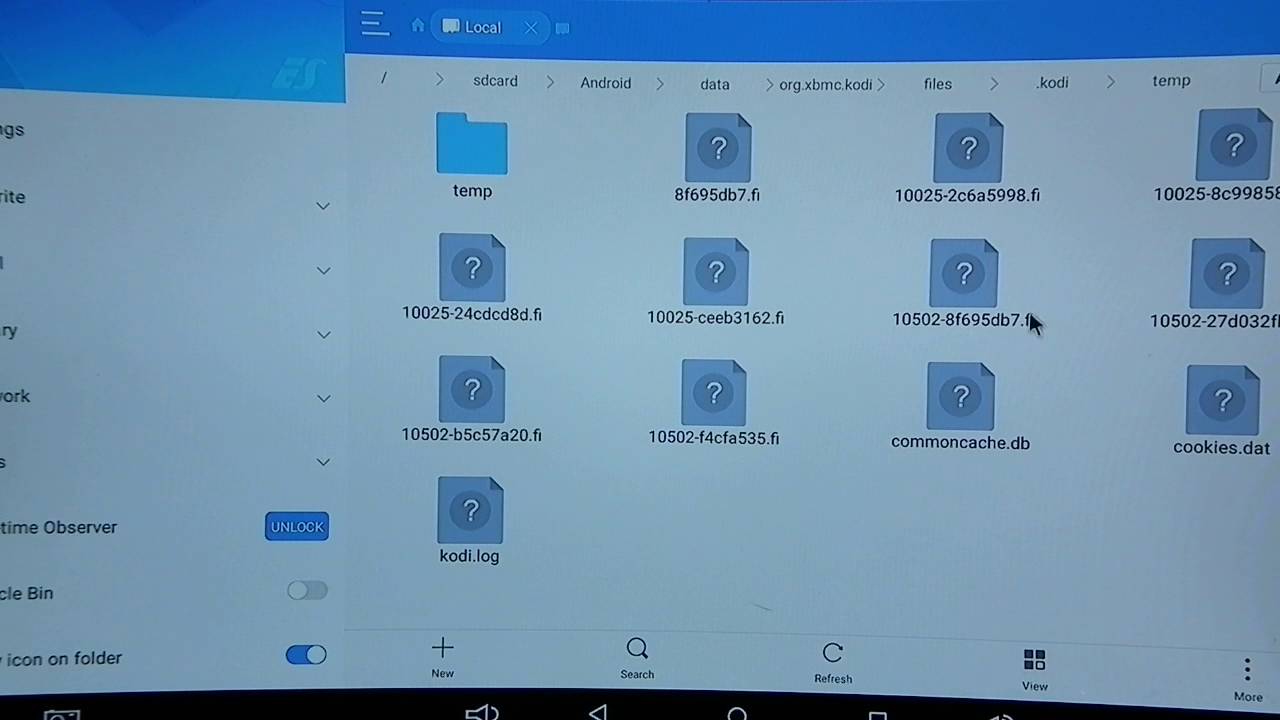Toggle the Recycle Bin switch
1280x720 pixels.
[306, 591]
